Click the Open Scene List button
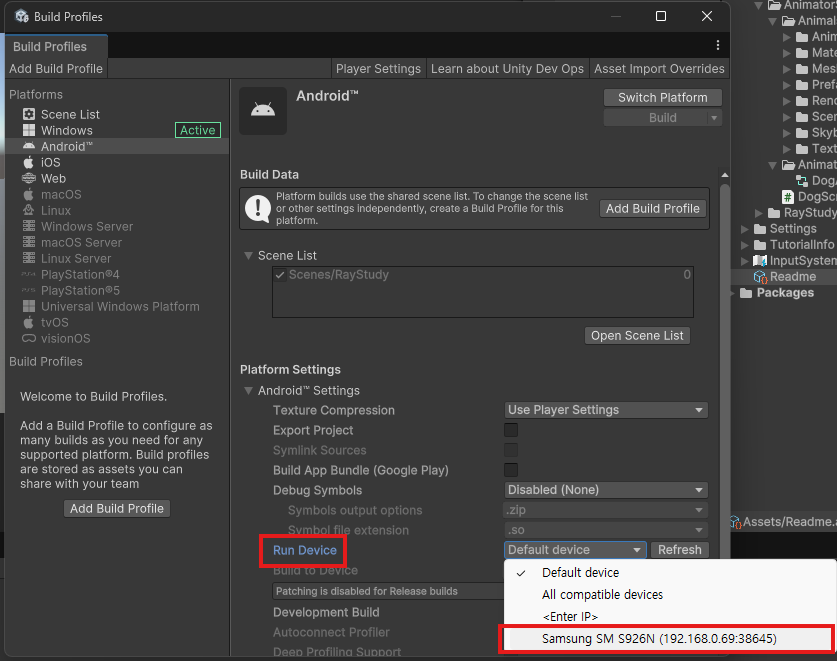837x661 pixels. (637, 336)
